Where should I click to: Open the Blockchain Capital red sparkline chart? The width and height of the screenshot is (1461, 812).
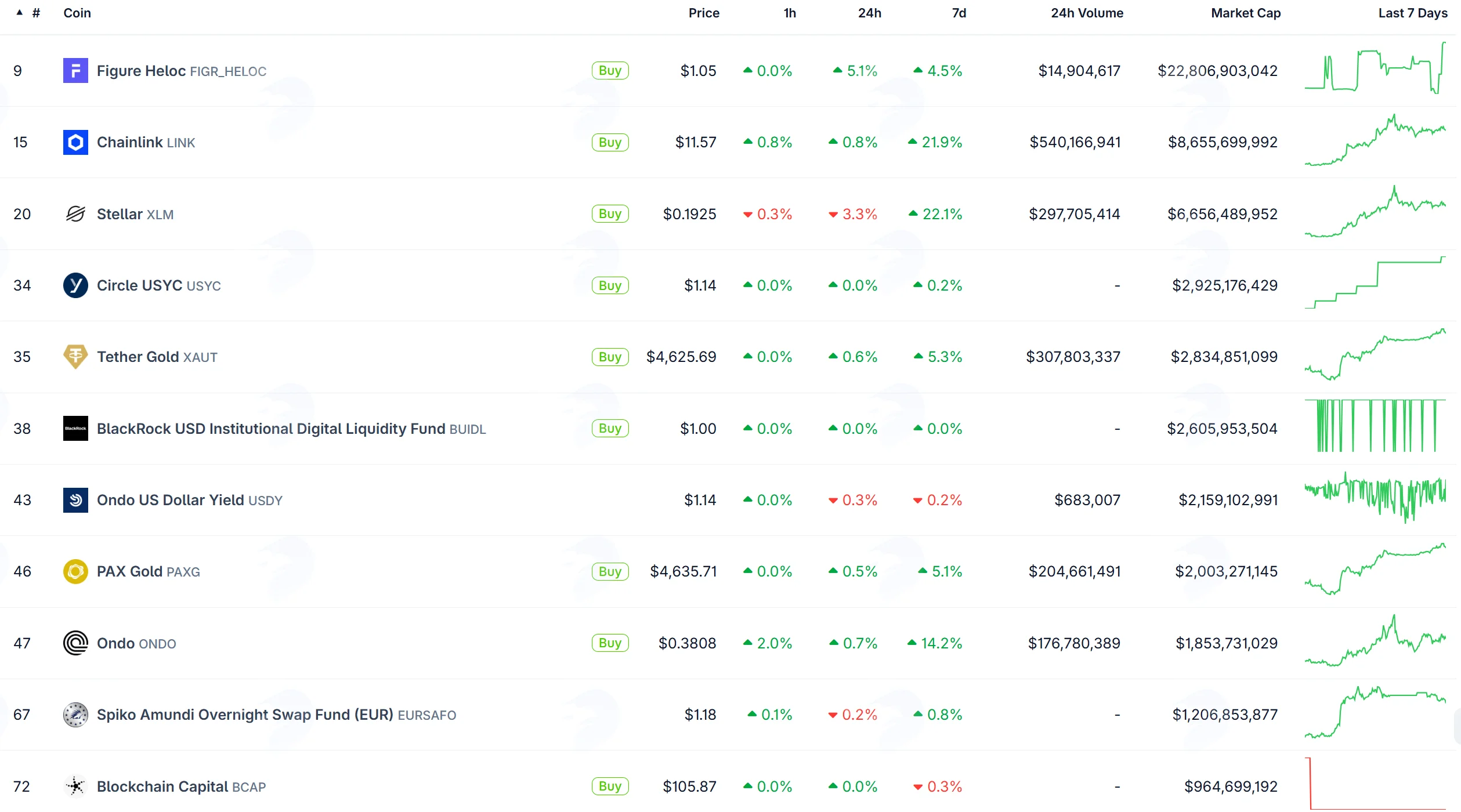coord(1375,783)
